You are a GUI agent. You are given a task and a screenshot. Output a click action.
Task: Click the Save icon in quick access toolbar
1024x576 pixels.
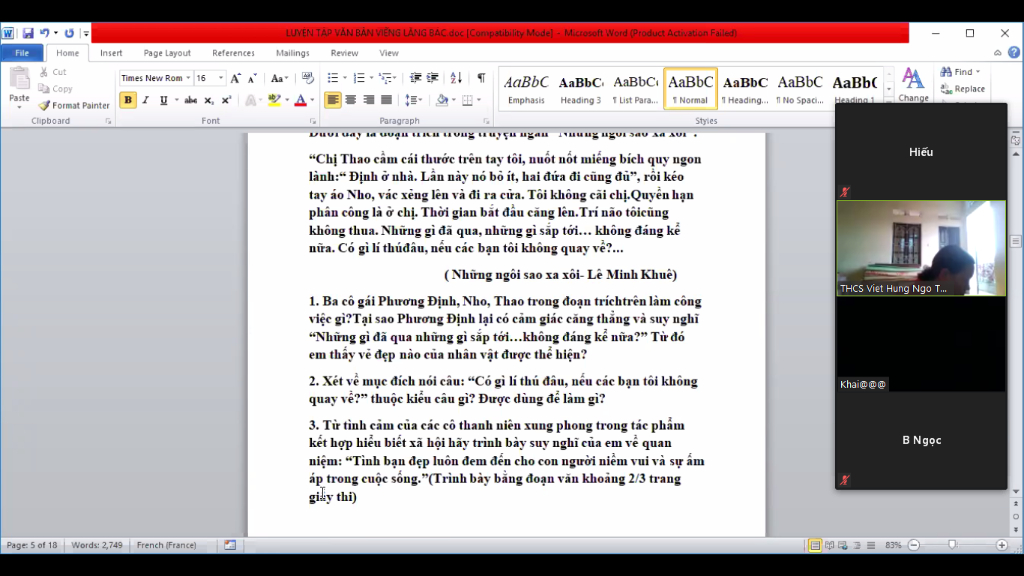pos(27,33)
